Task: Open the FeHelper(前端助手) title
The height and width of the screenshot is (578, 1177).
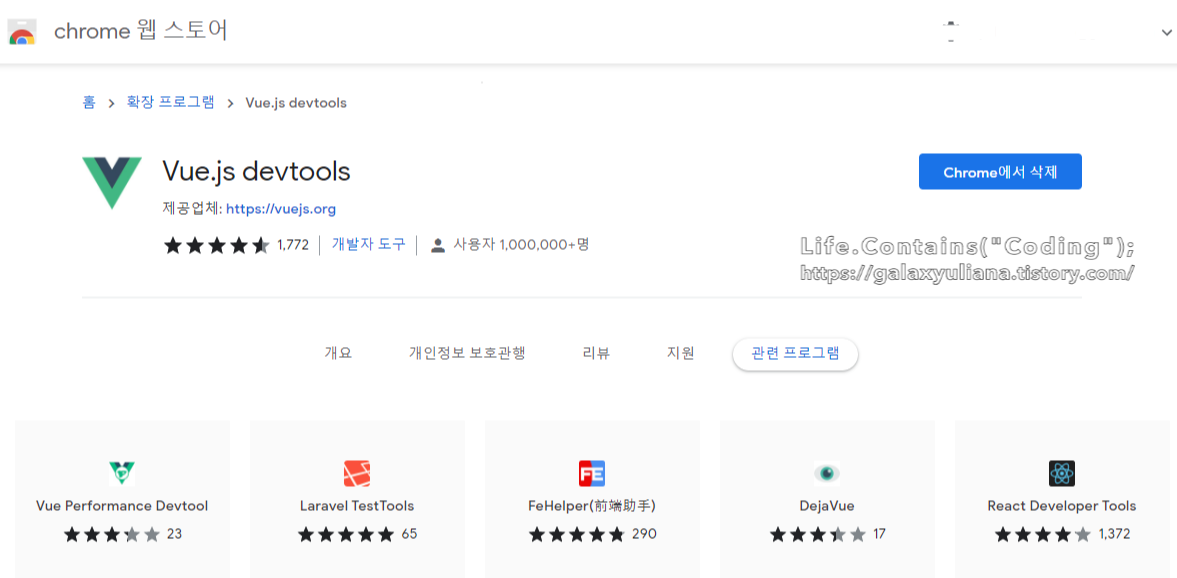Action: click(x=592, y=506)
